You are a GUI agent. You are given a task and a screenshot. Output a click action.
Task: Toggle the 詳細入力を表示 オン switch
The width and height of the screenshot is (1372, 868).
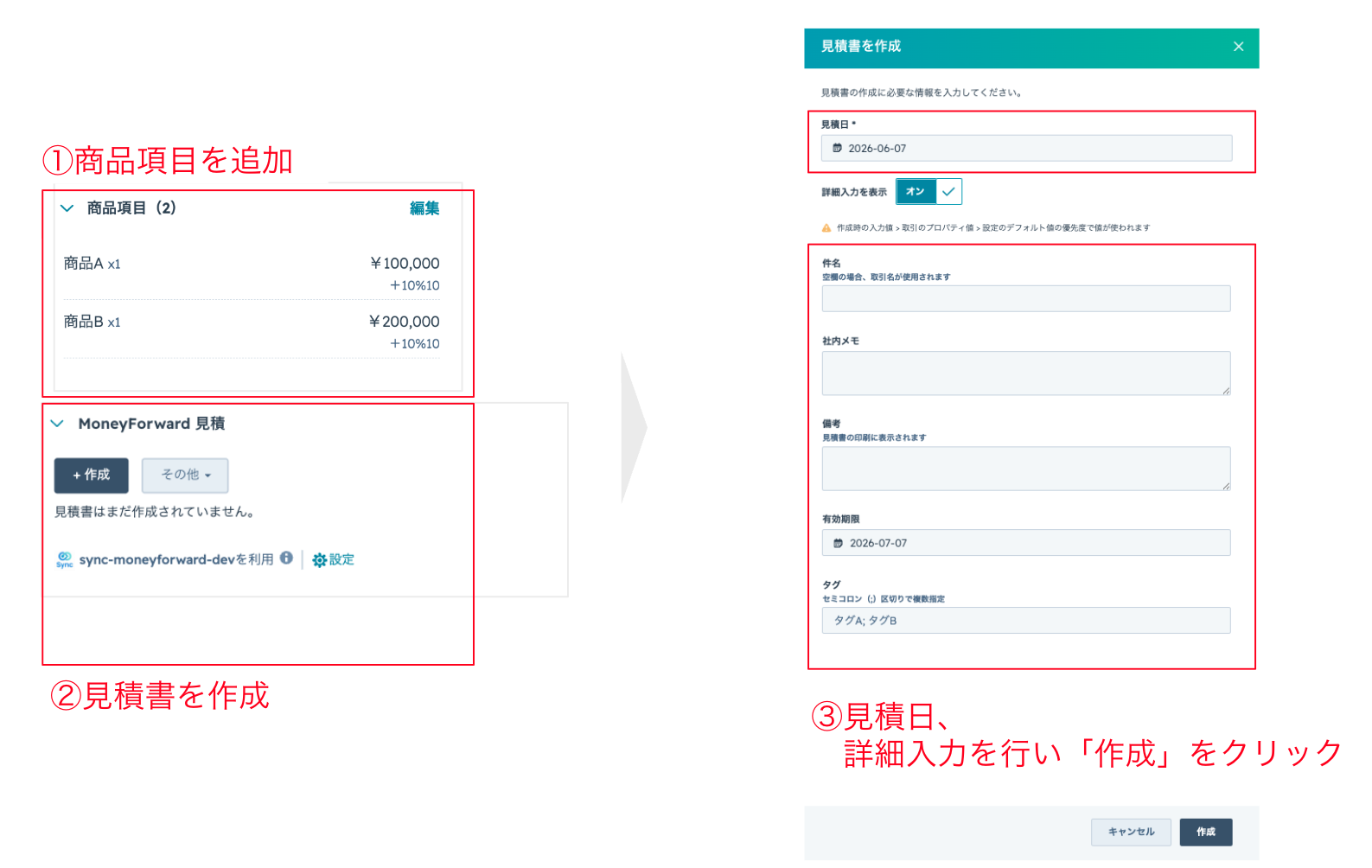[x=928, y=192]
